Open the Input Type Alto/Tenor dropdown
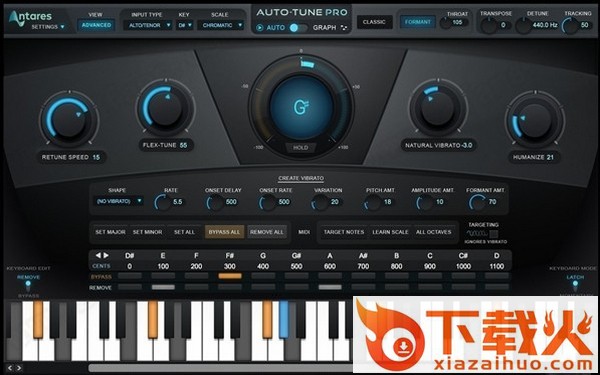Screen dimensions: 600x375 (148, 25)
